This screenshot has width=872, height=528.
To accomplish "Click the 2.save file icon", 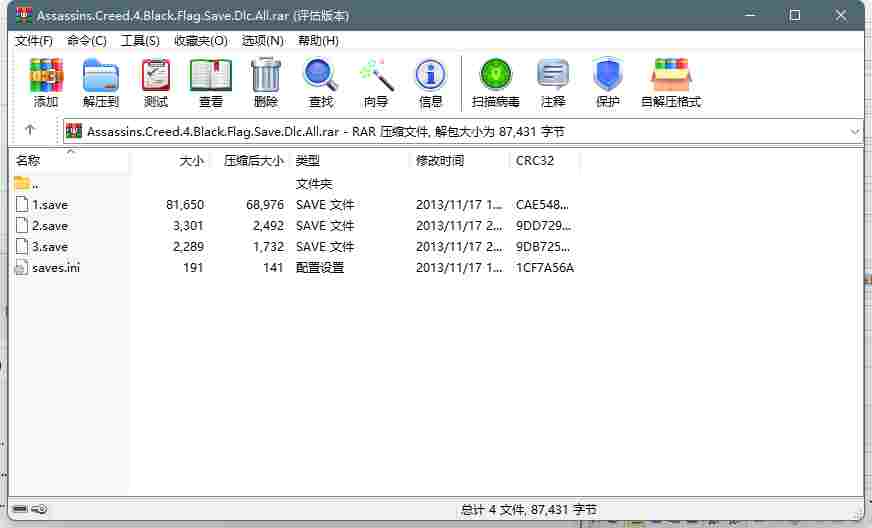I will tap(22, 225).
